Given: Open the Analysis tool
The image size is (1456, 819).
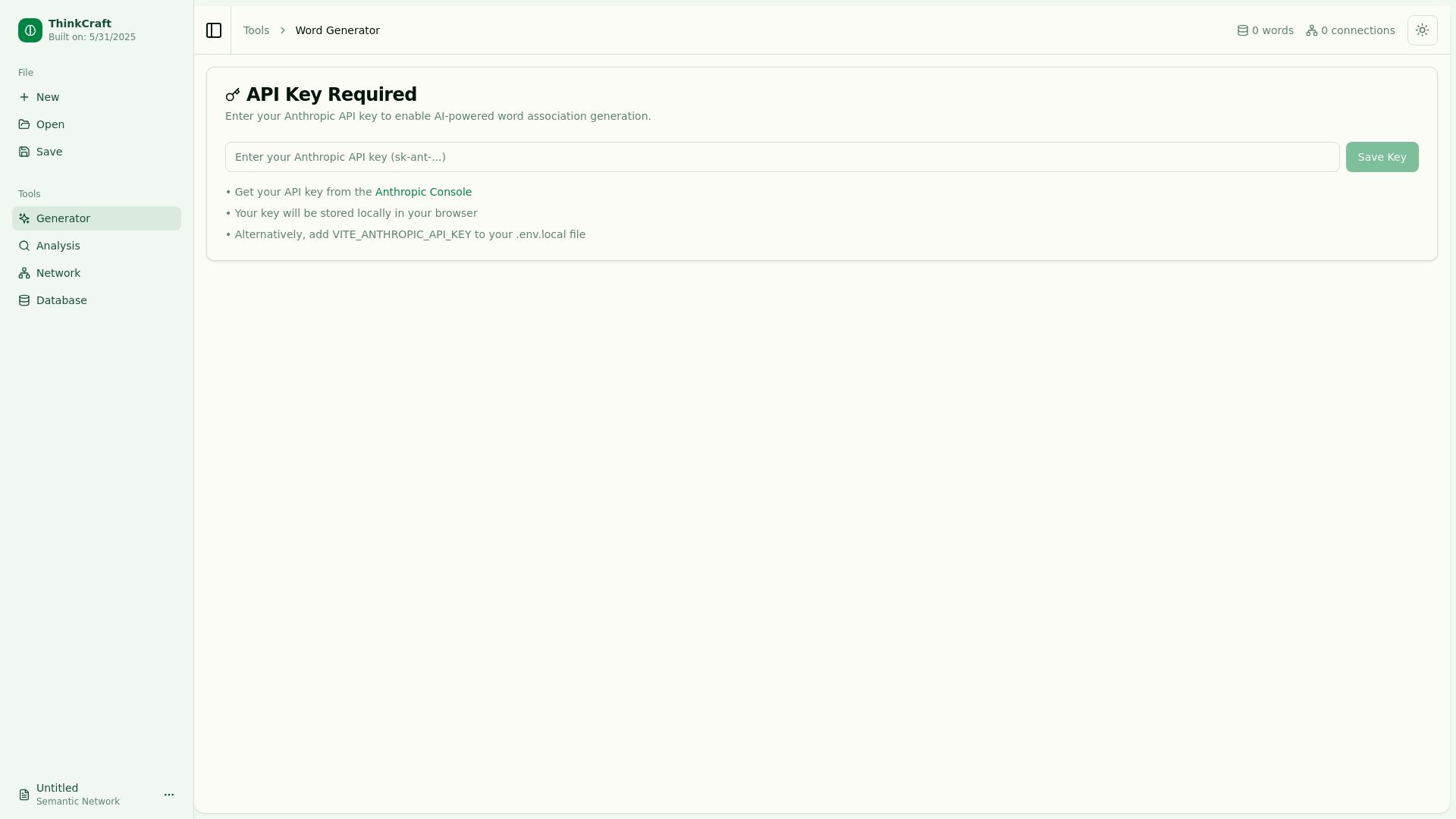Looking at the screenshot, I should (x=96, y=246).
